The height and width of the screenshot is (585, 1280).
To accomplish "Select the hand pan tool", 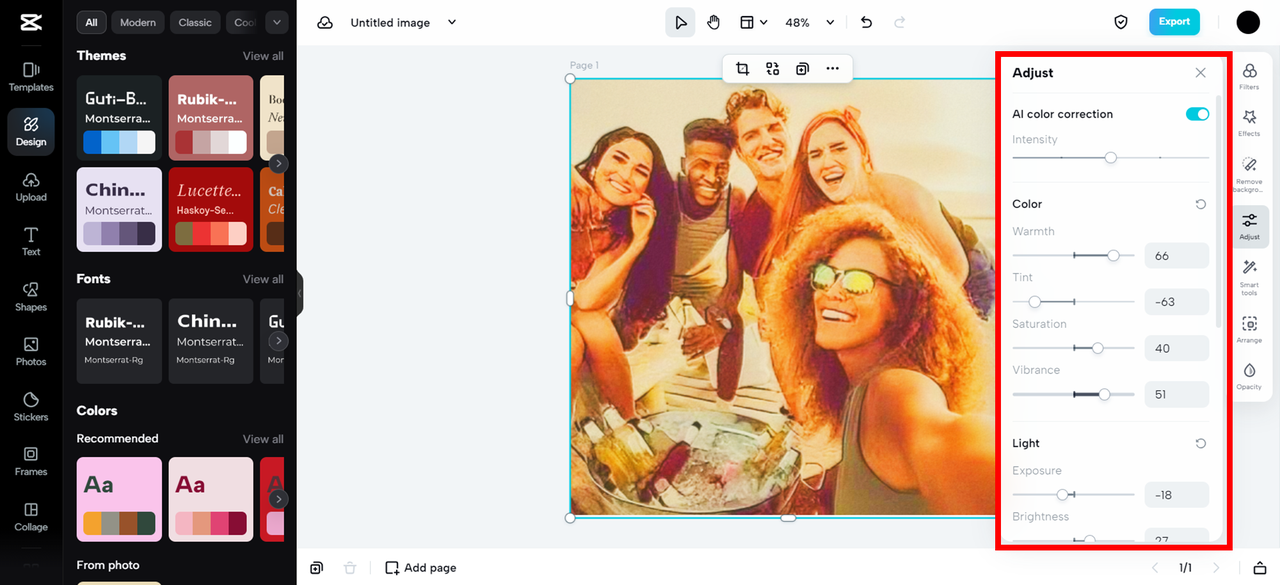I will pyautogui.click(x=713, y=22).
